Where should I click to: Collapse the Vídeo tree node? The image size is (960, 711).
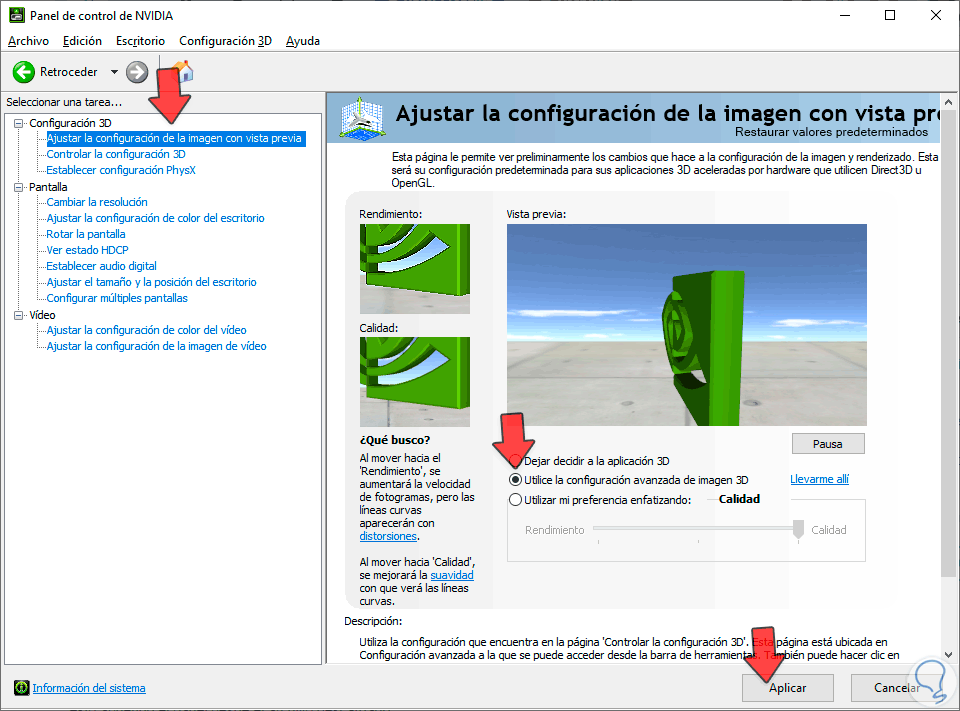18,315
